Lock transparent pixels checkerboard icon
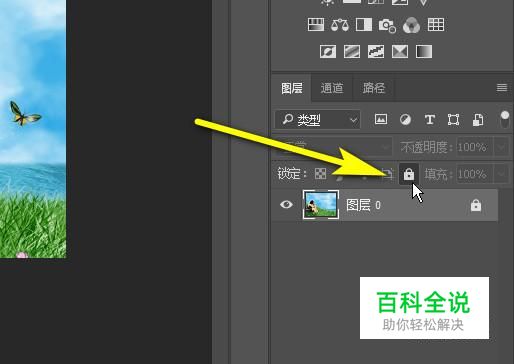Image resolution: width=514 pixels, height=364 pixels. [x=321, y=173]
